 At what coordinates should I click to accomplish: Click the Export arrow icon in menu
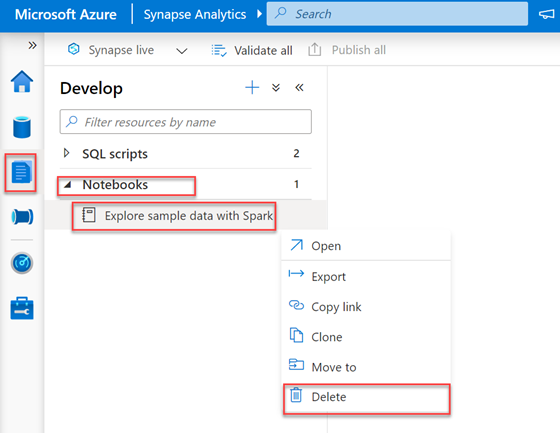coord(296,274)
